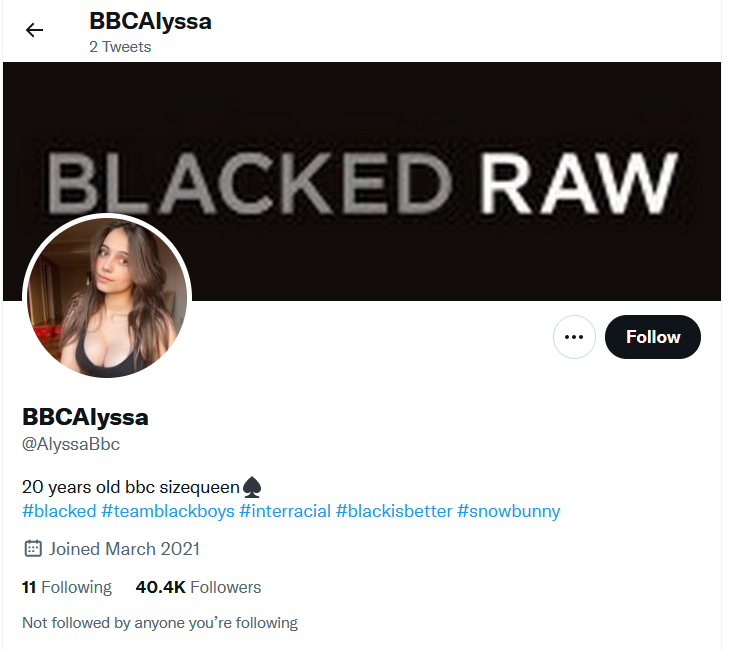Click the spade emoji in the bio
The image size is (734, 650).
click(x=252, y=487)
